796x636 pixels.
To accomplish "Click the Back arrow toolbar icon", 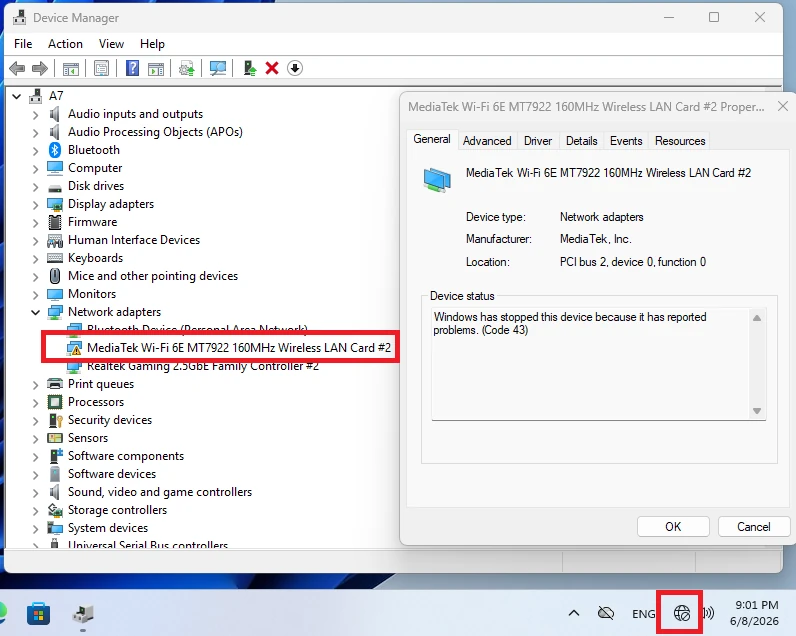I will (x=17, y=68).
